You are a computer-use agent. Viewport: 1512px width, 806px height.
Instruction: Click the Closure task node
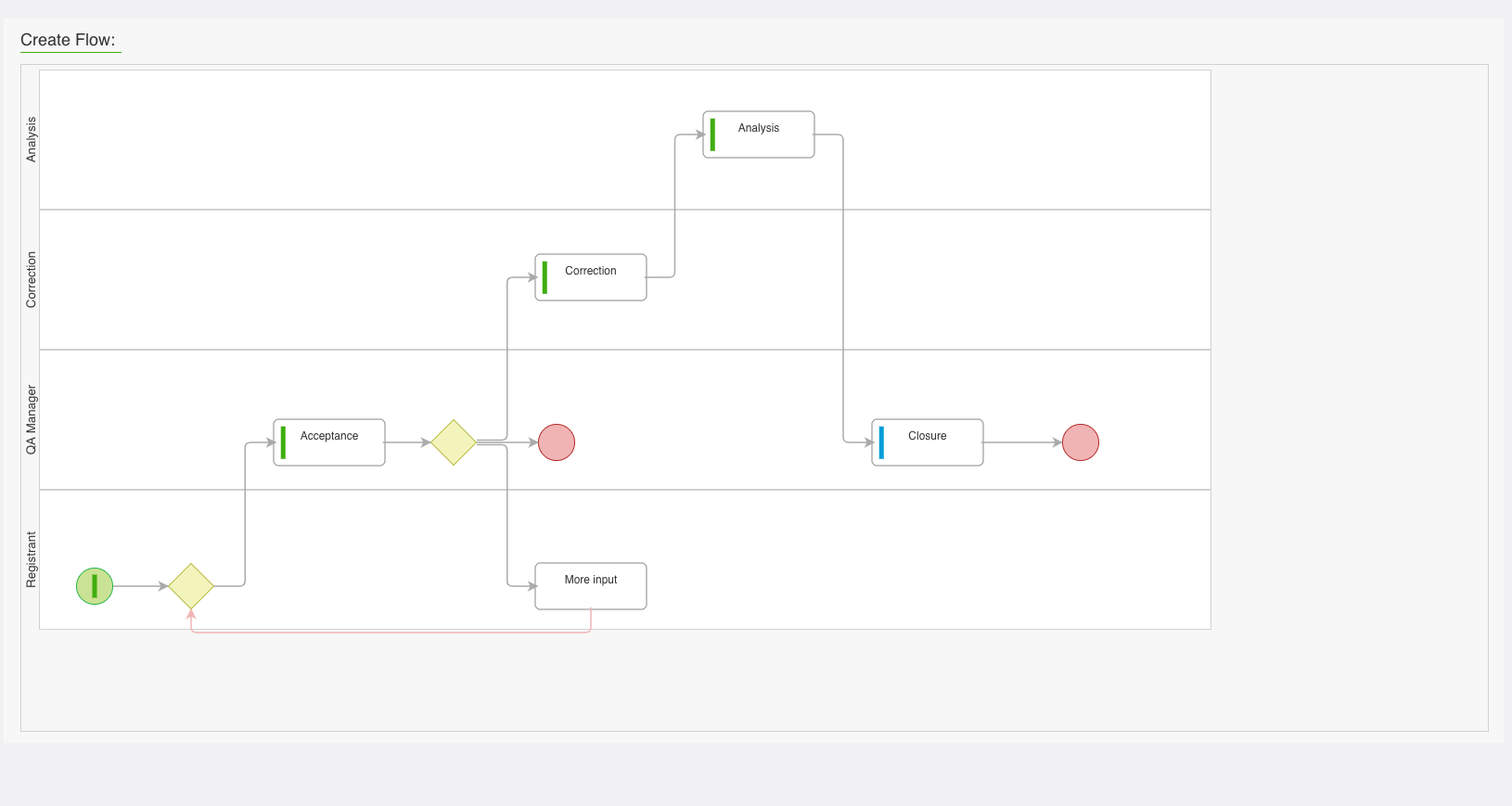tap(928, 442)
